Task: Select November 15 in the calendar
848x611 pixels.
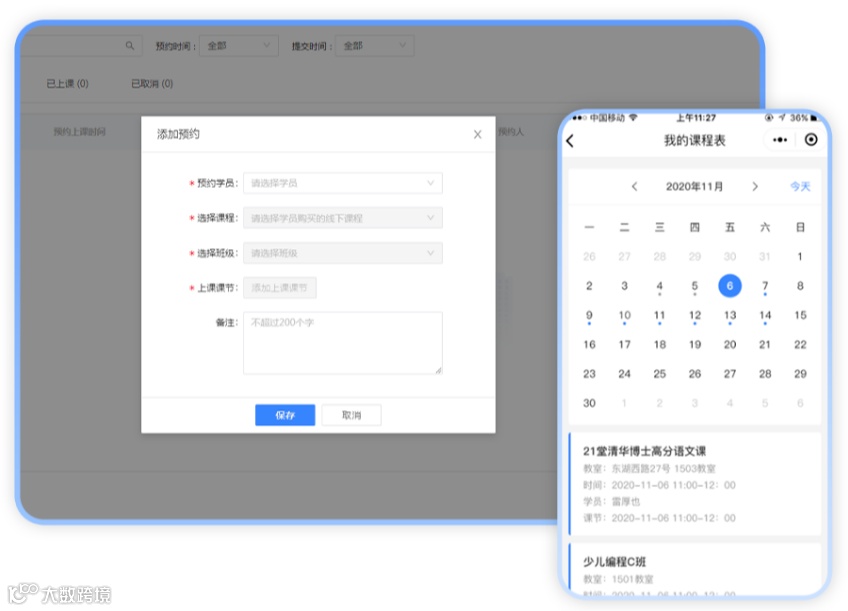Action: 800,315
